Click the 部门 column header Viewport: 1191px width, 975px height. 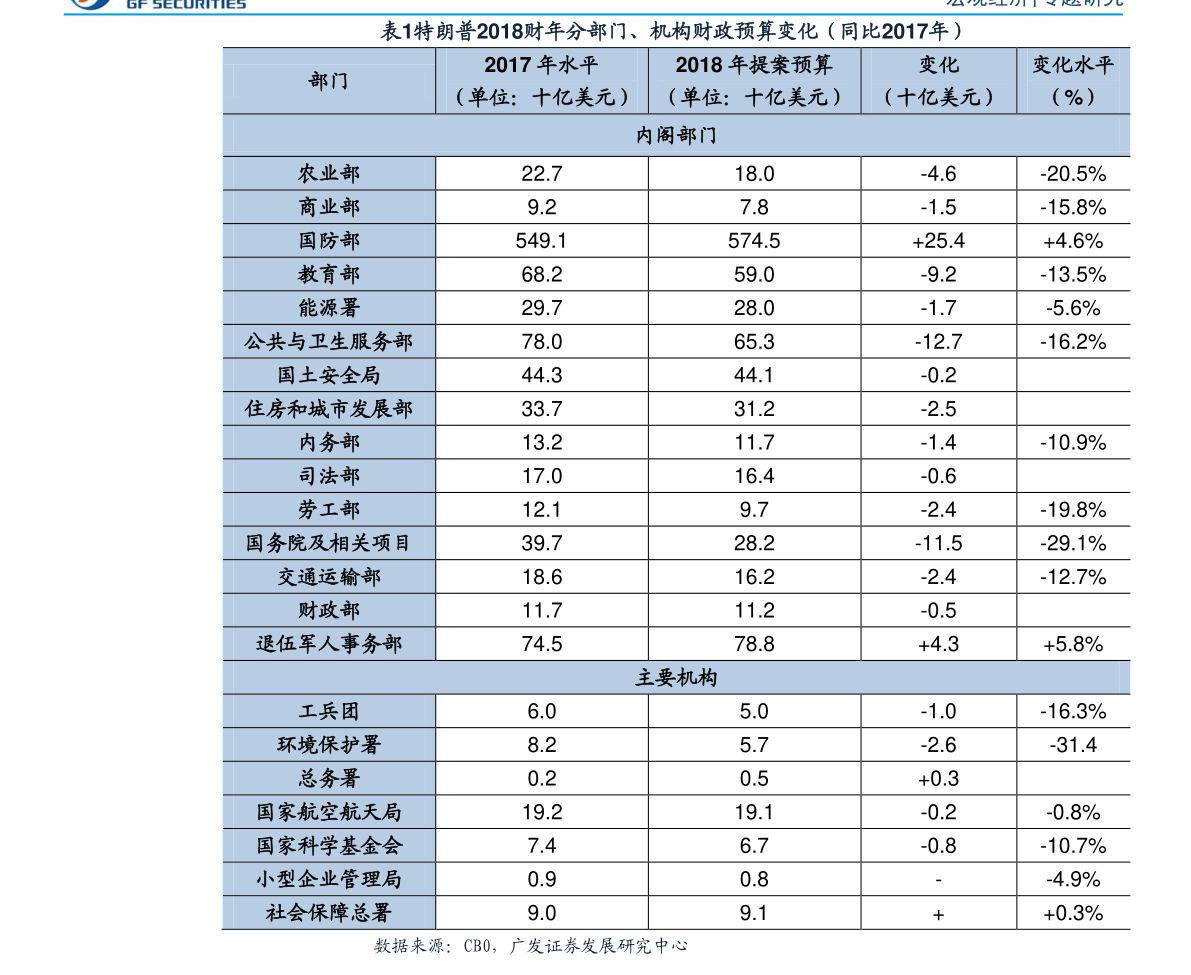pos(328,81)
